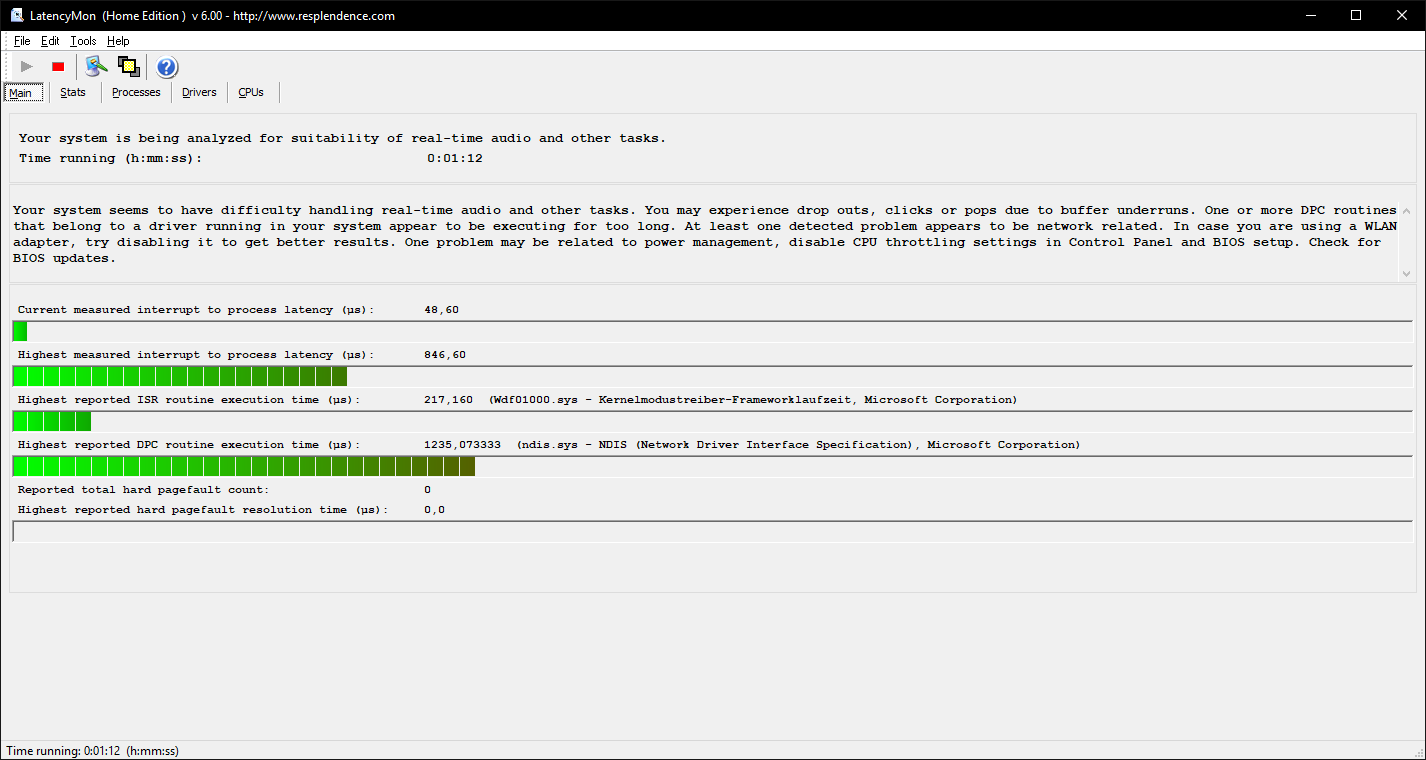Image resolution: width=1426 pixels, height=760 pixels.
Task: Click the highest latency value '846,60'
Action: (x=445, y=355)
